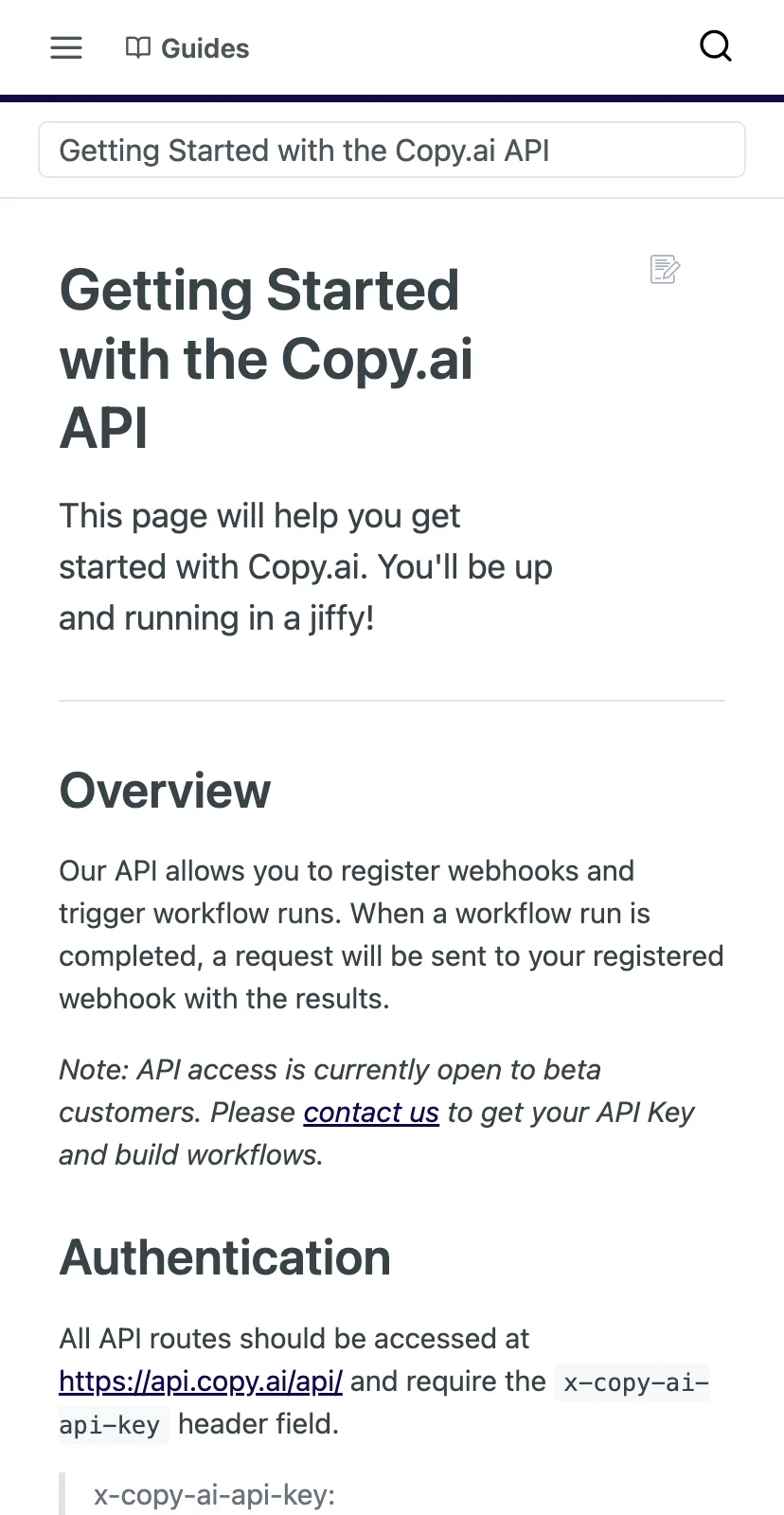Click 'All API routes should be accessed at'
This screenshot has width=784, height=1515.
tap(294, 1338)
